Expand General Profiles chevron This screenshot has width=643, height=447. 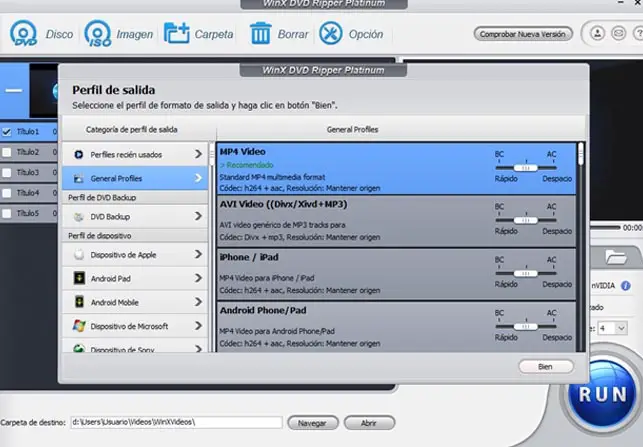tap(198, 178)
